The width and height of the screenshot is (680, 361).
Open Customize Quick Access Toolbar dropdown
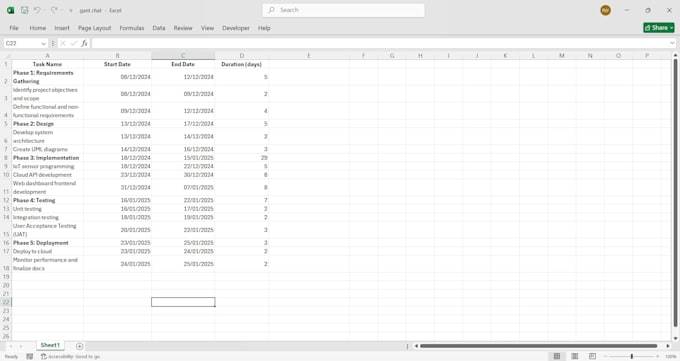click(71, 10)
